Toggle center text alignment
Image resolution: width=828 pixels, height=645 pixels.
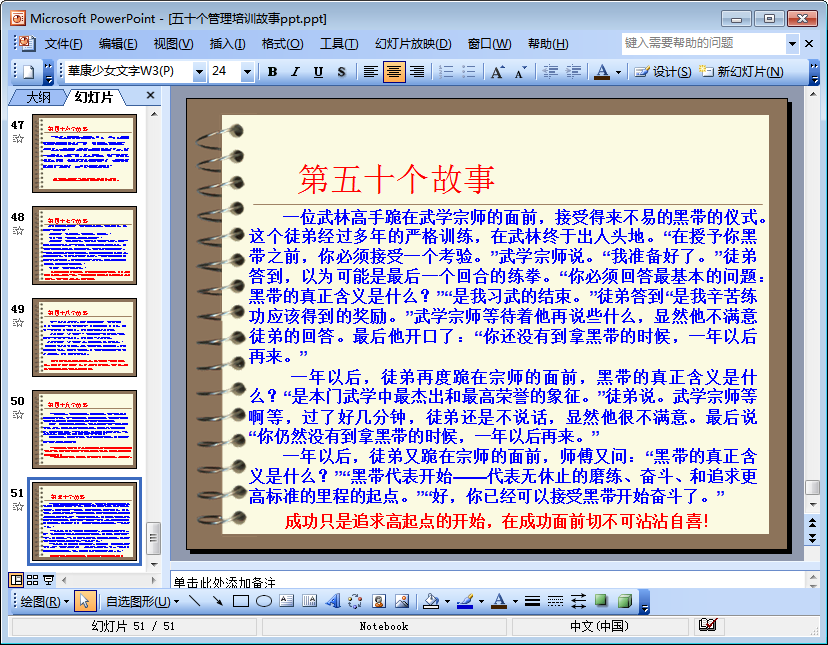(394, 72)
